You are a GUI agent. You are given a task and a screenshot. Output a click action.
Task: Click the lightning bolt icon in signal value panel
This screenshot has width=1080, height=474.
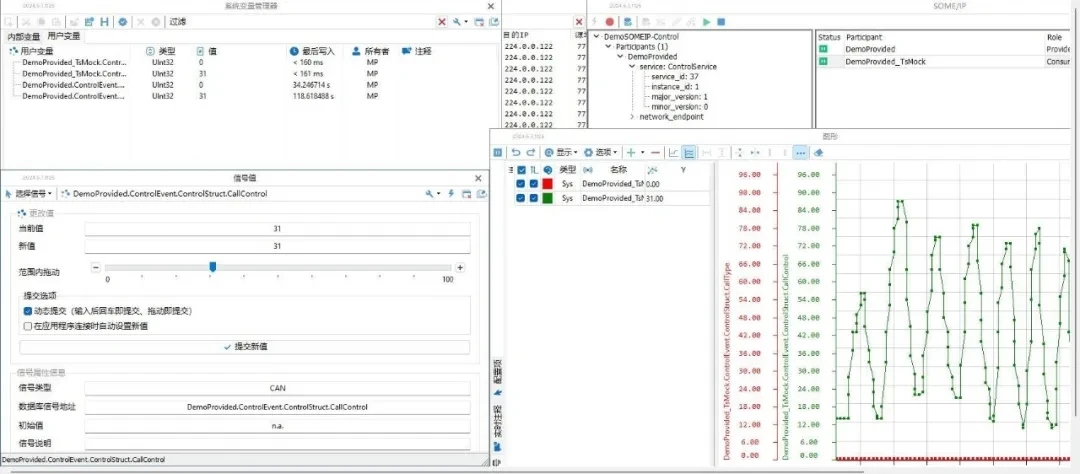click(451, 193)
